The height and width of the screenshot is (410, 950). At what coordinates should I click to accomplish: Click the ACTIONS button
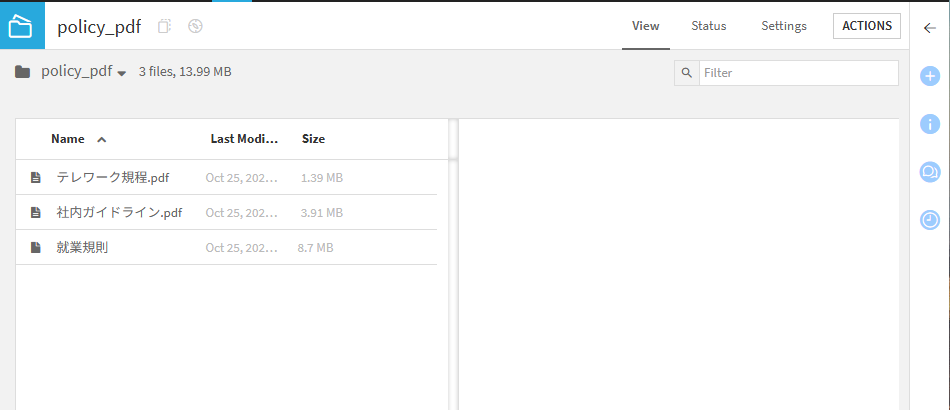point(867,26)
